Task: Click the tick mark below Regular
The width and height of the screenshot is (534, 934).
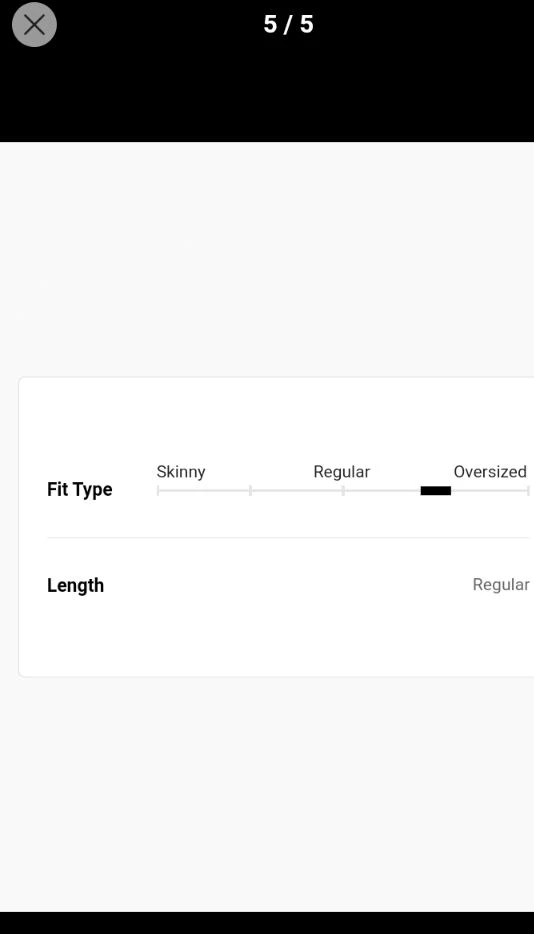Action: click(x=343, y=491)
